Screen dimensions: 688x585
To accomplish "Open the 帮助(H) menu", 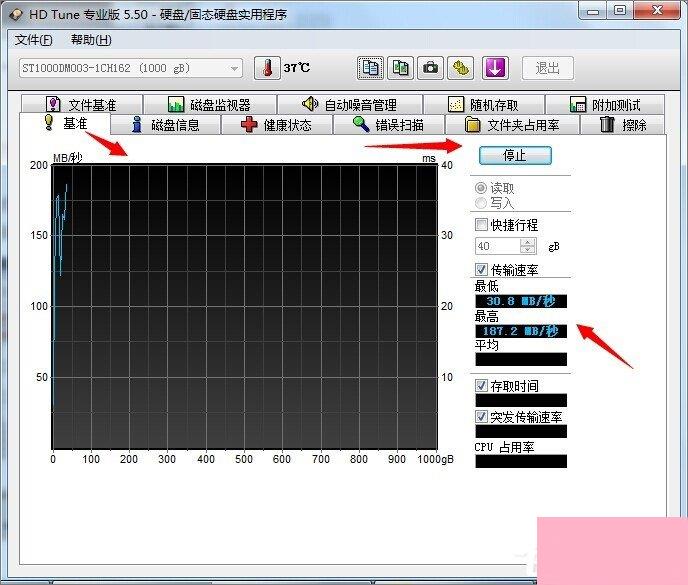I will (x=91, y=40).
